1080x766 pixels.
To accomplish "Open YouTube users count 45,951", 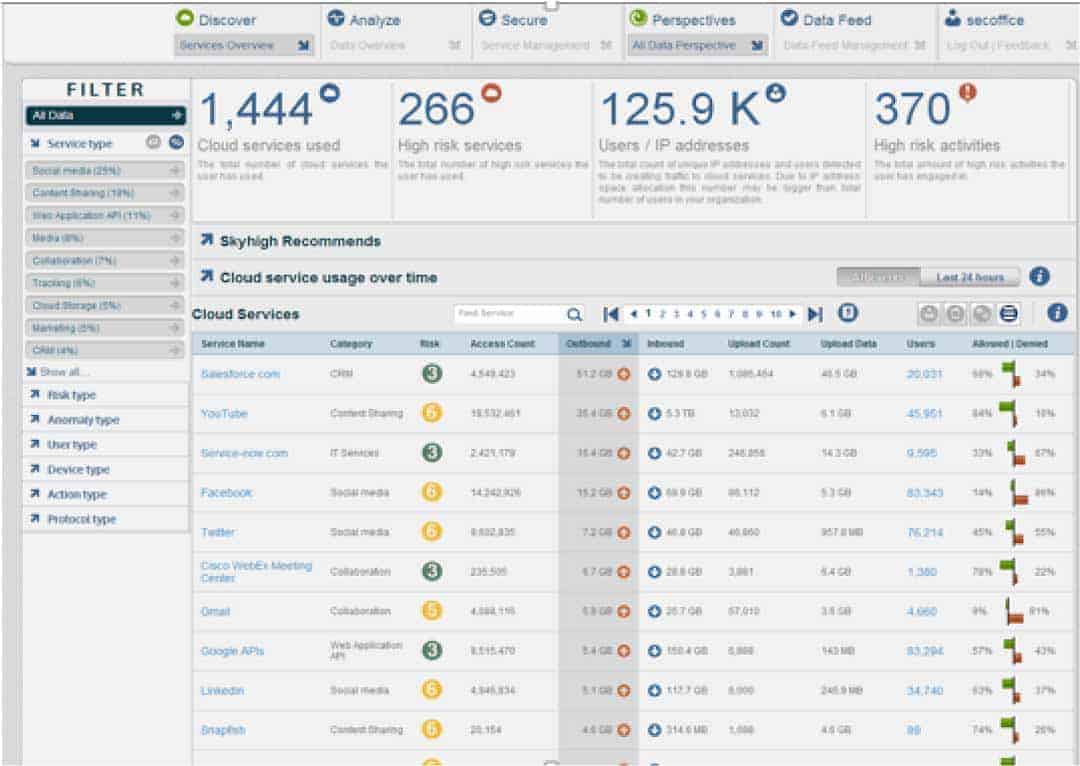I will click(x=924, y=413).
